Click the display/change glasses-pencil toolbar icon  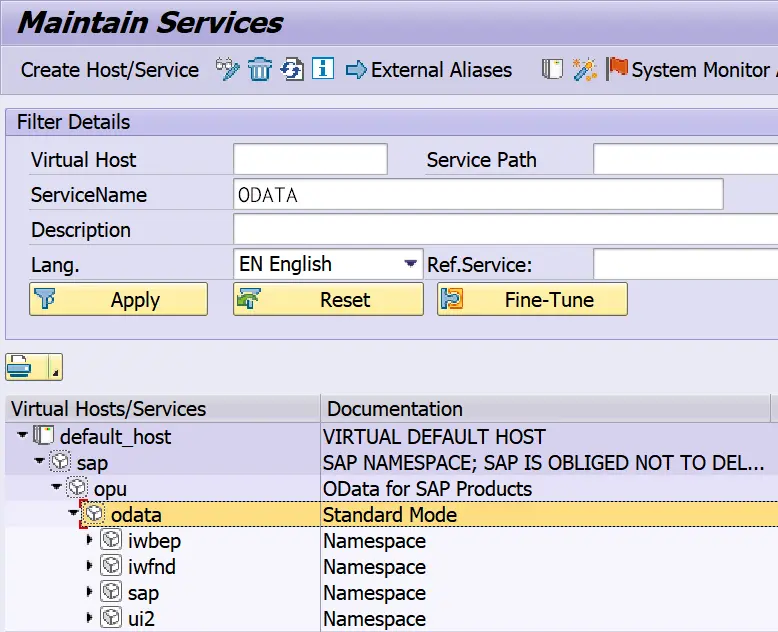coord(228,70)
